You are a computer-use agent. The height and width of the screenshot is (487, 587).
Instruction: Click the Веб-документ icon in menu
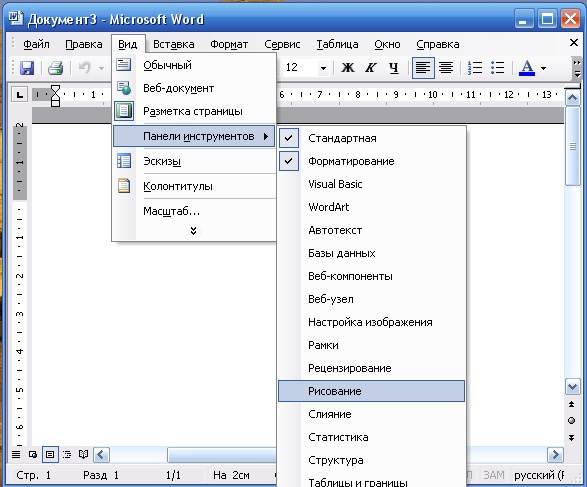click(x=124, y=88)
